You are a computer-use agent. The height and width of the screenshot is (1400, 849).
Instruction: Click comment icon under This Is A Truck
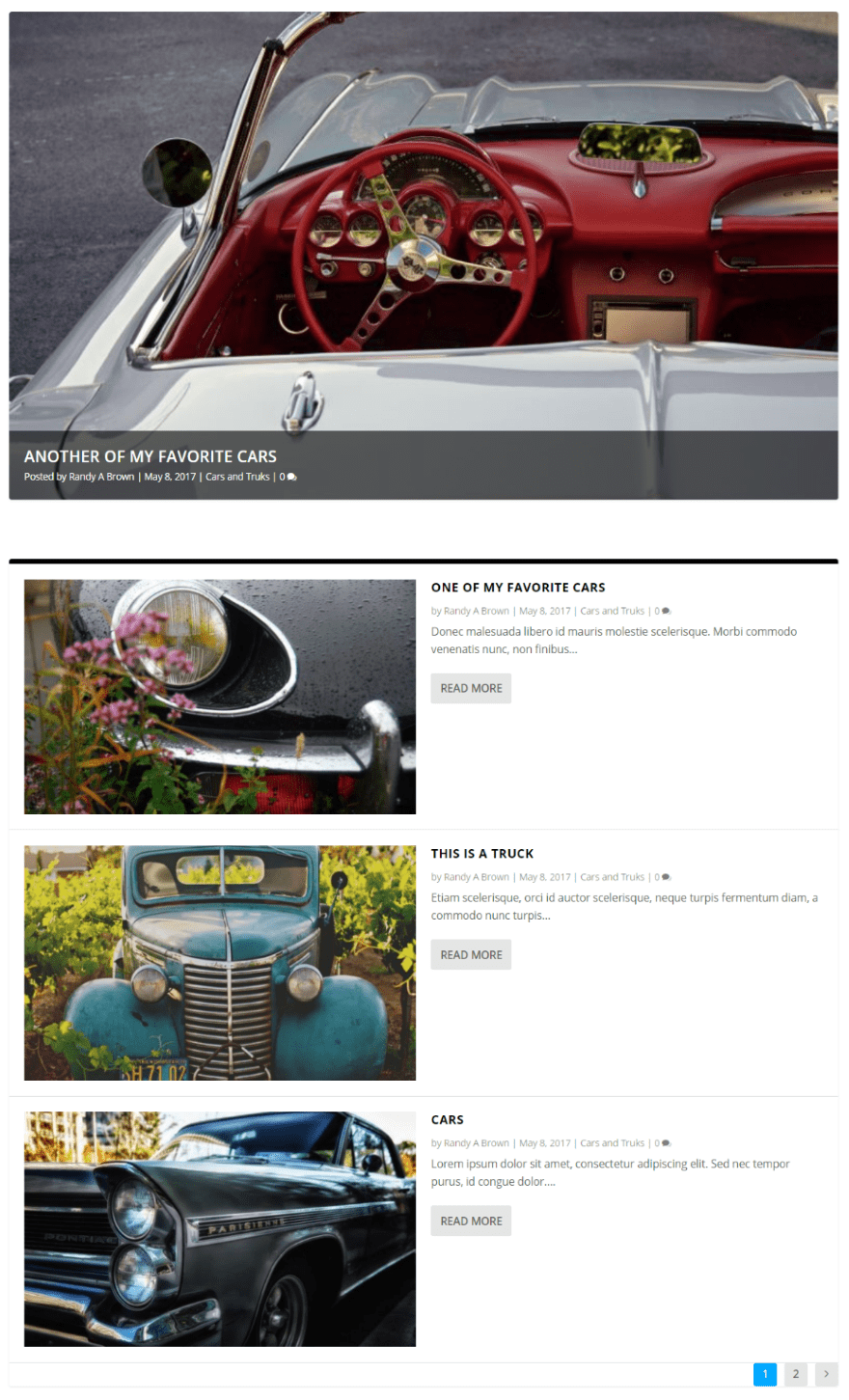pyautogui.click(x=666, y=877)
